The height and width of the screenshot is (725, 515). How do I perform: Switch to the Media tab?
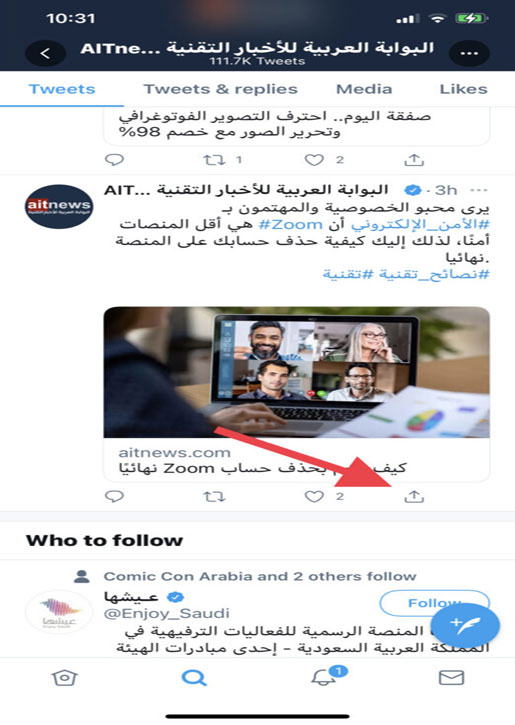[364, 89]
